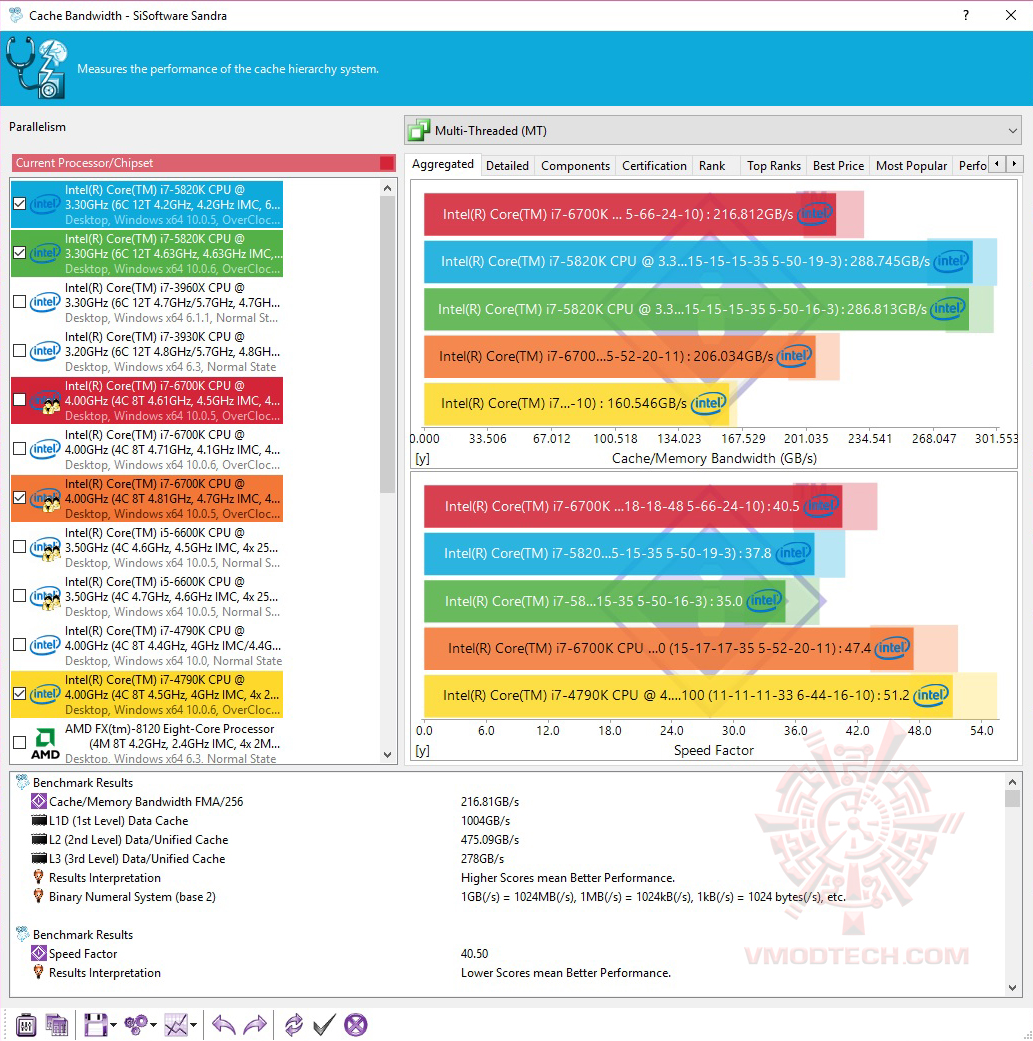This screenshot has width=1033, height=1041.
Task: Select the i7-4790K 4.4GHz list entry
Action: pyautogui.click(x=147, y=645)
